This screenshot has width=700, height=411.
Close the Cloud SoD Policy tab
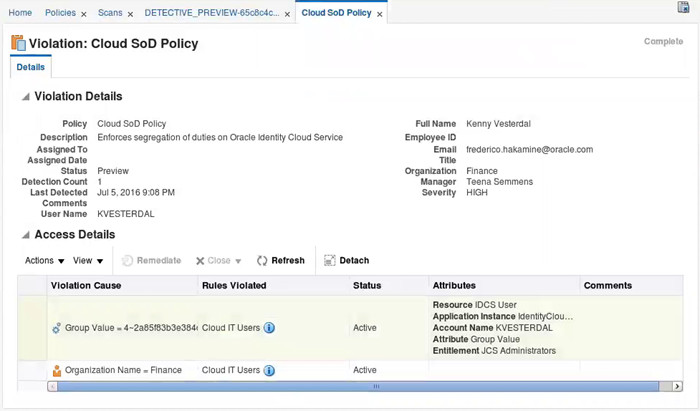379,14
